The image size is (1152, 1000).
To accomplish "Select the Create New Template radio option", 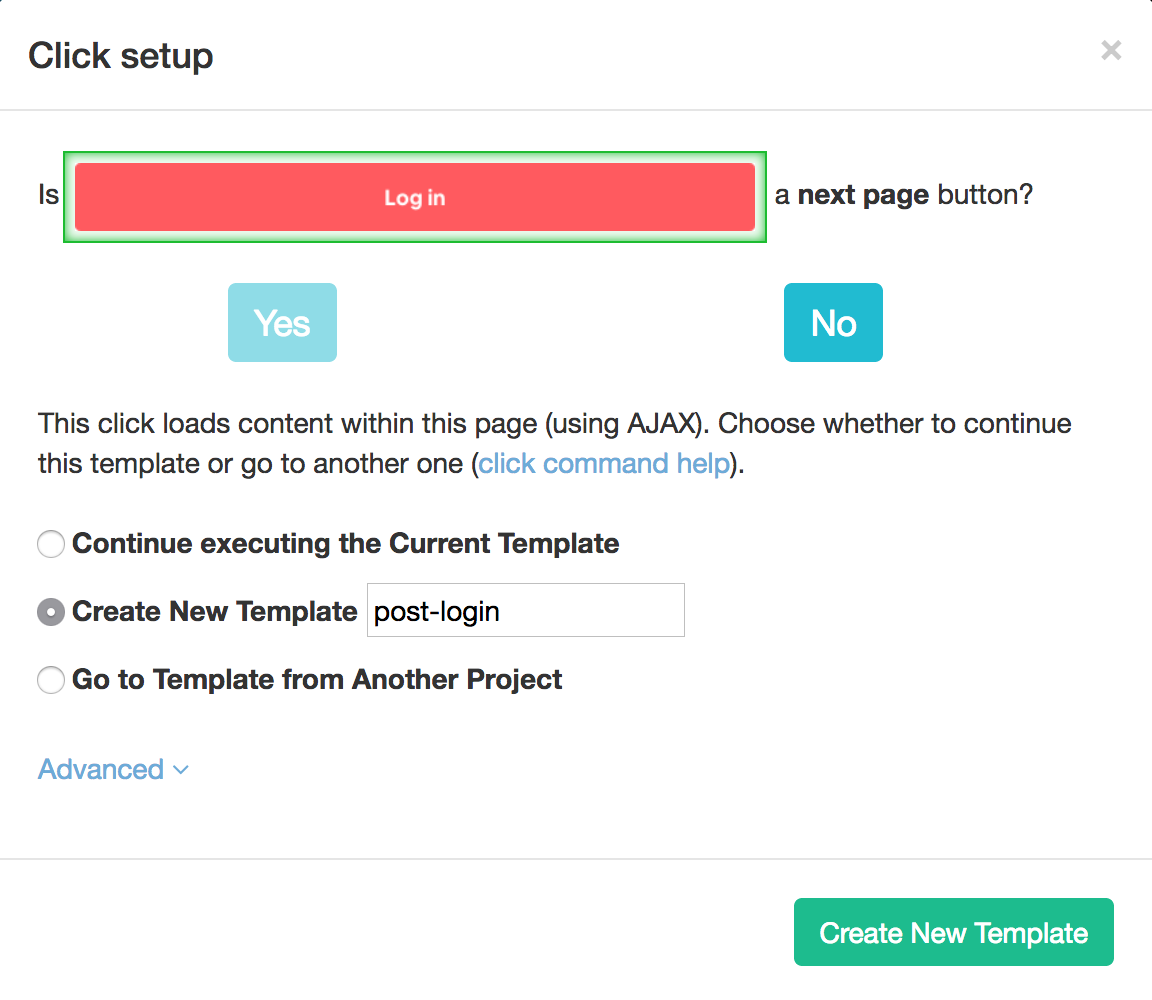I will pos(51,612).
